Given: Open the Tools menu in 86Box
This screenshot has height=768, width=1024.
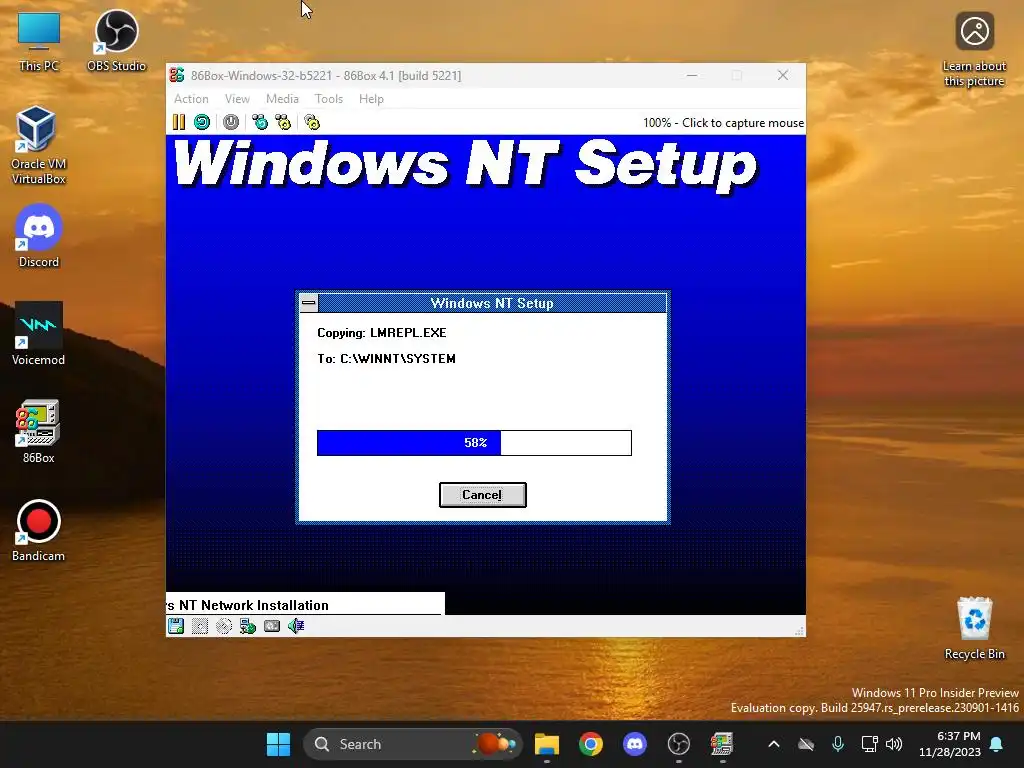Looking at the screenshot, I should pyautogui.click(x=328, y=99).
